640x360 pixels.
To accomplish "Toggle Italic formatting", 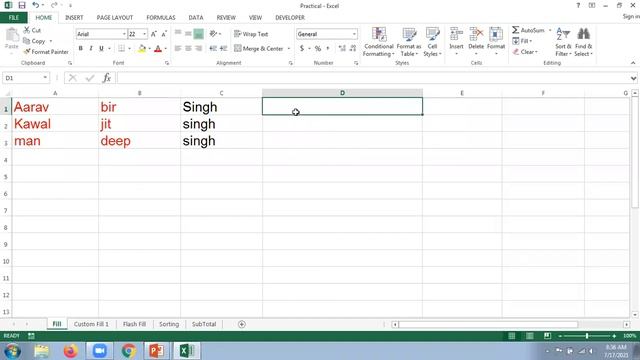I will click(91, 49).
